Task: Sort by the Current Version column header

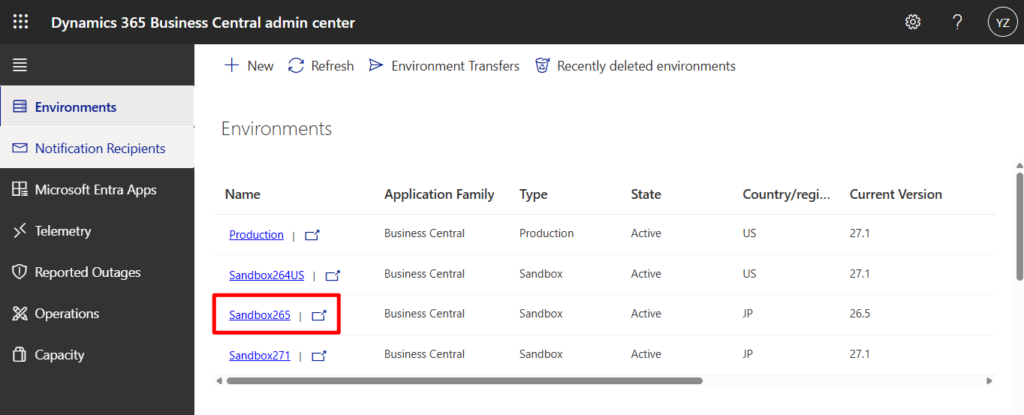Action: 895,194
